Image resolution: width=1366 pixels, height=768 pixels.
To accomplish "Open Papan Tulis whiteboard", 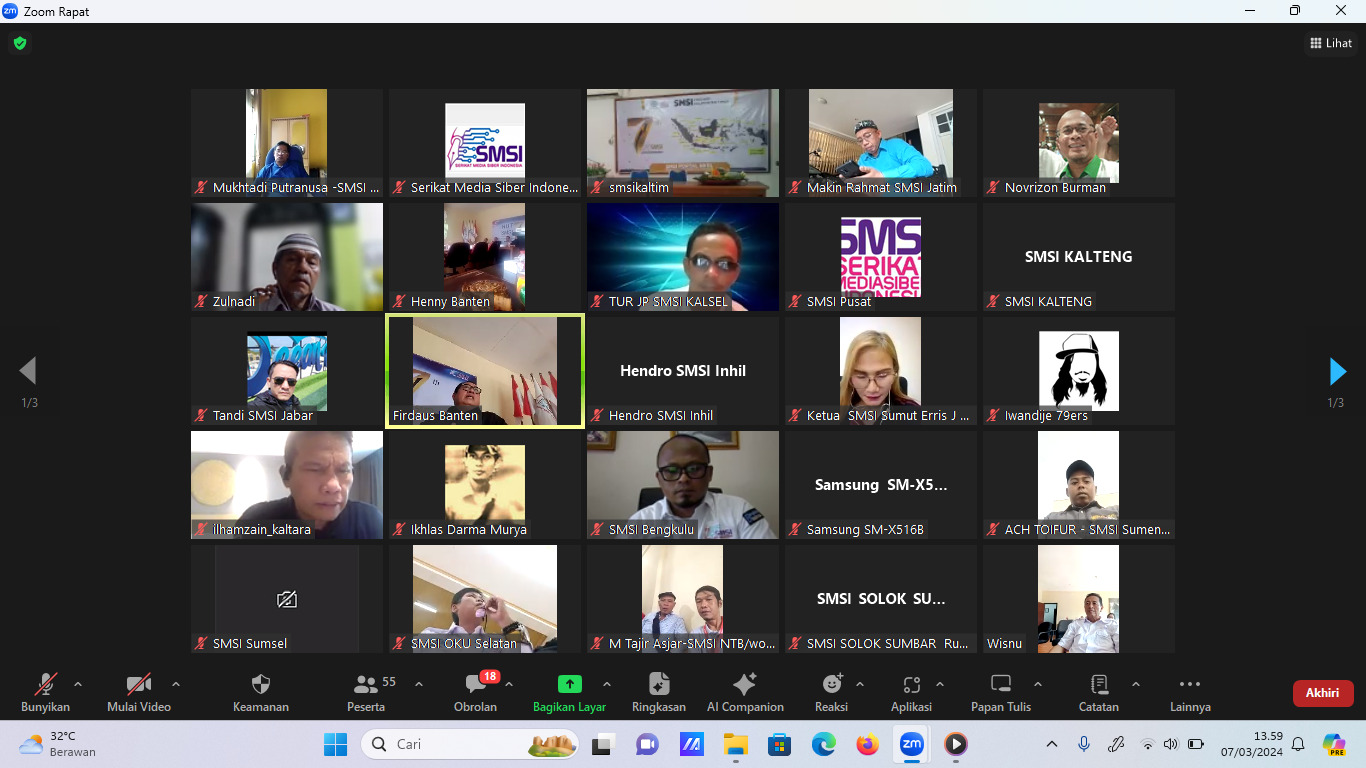I will tap(1001, 684).
